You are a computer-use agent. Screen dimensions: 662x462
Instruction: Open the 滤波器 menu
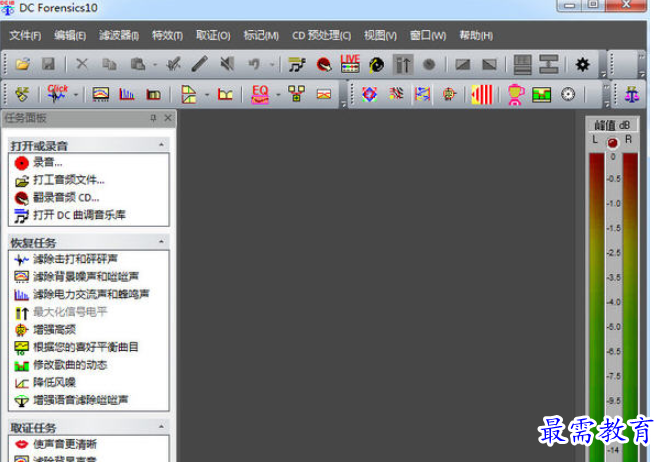119,35
